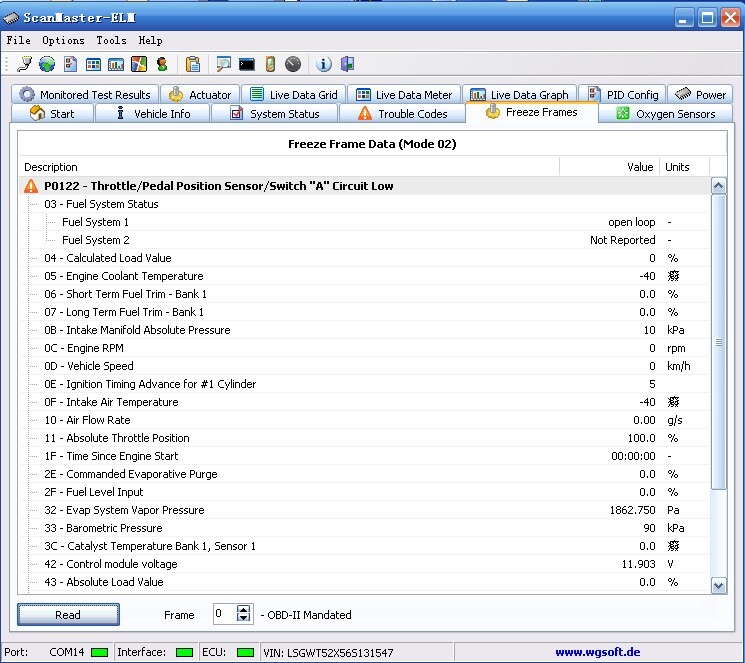Open the Options menu
The width and height of the screenshot is (745, 663).
63,40
